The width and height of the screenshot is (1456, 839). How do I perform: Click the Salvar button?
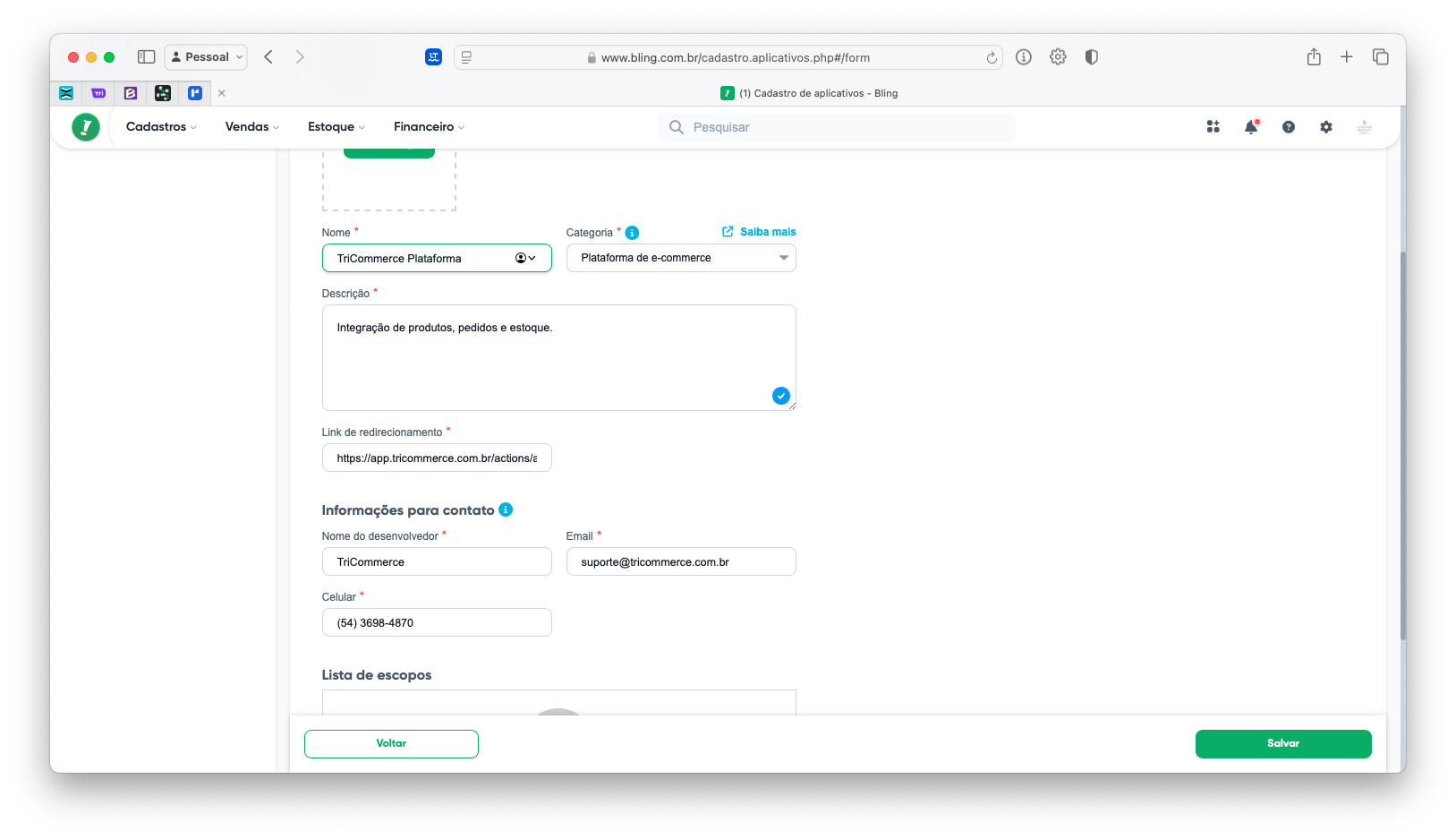tap(1283, 744)
